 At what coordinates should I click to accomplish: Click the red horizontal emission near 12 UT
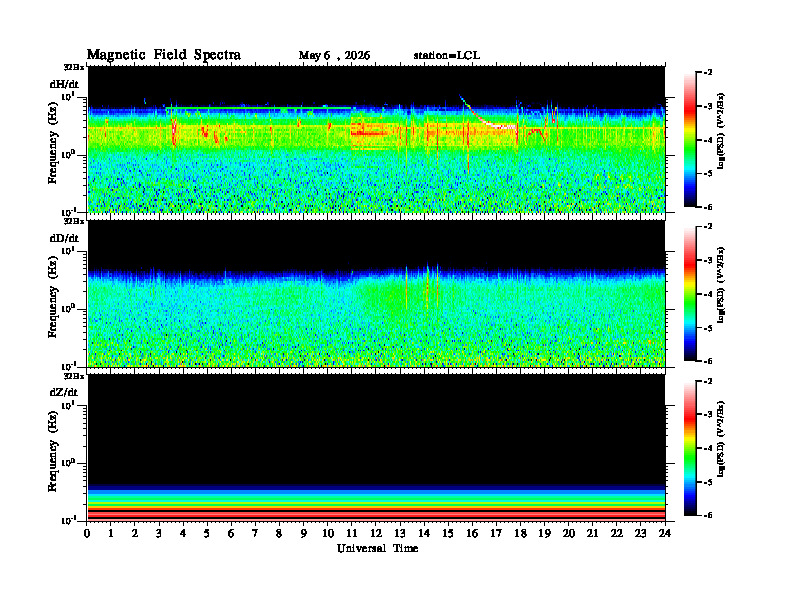[x=368, y=133]
